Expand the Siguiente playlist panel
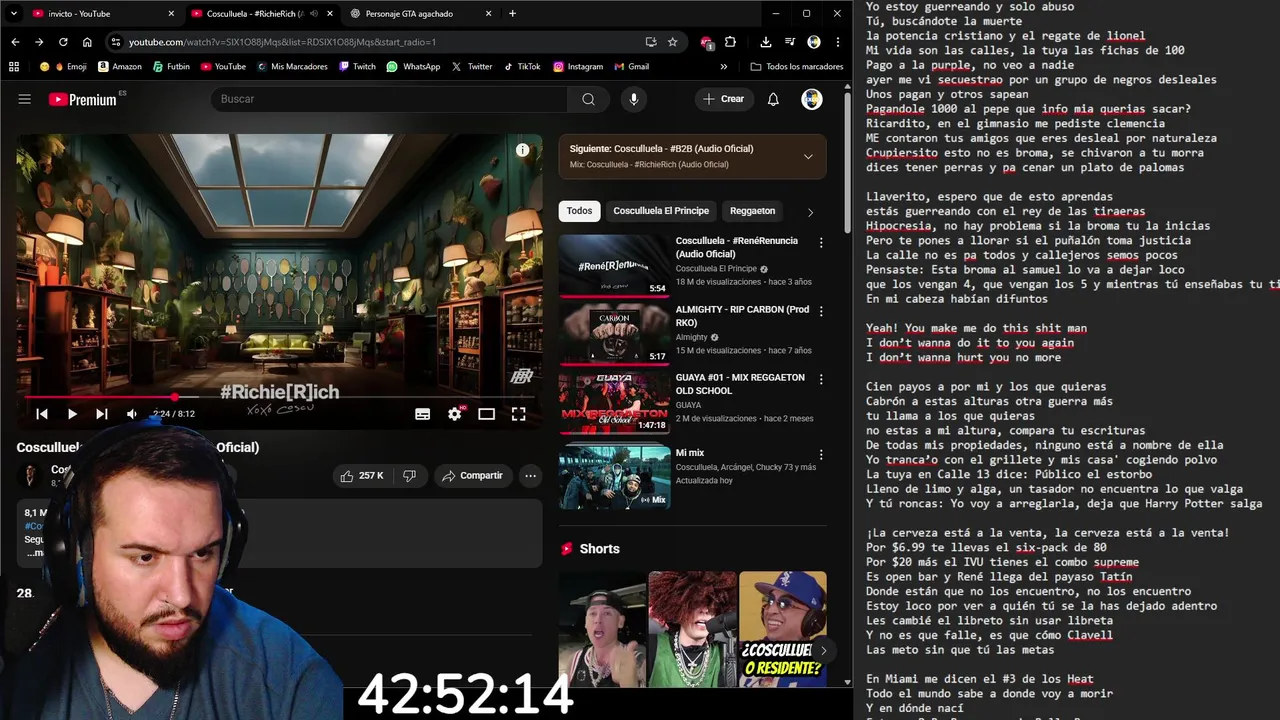 coord(808,156)
